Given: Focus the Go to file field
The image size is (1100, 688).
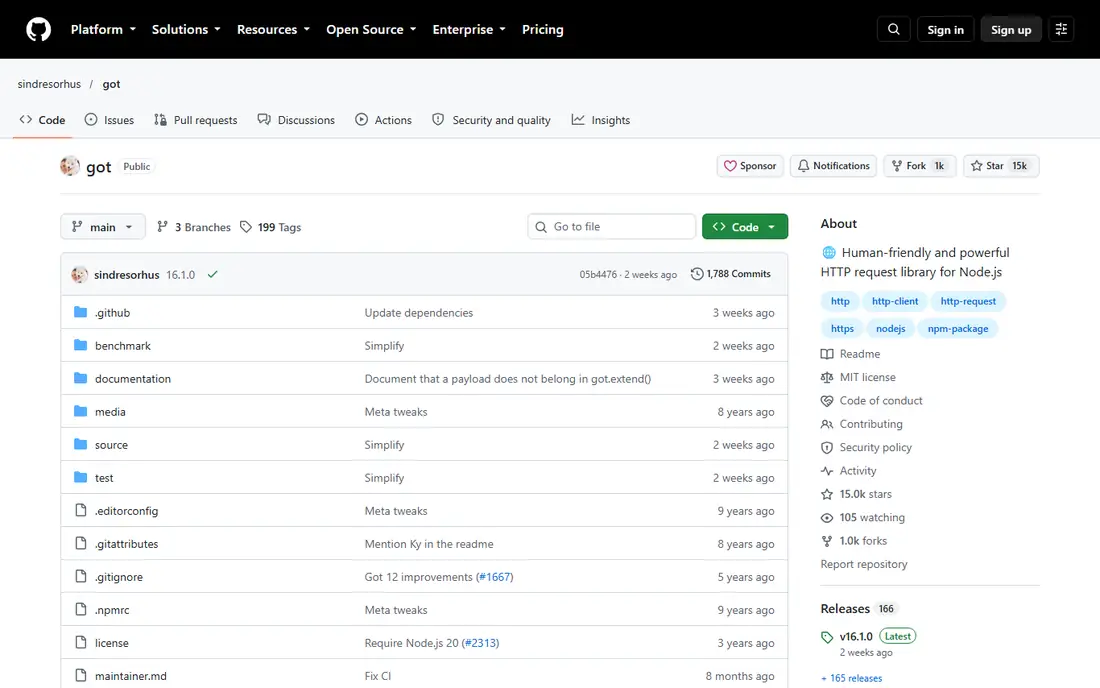Looking at the screenshot, I should (x=612, y=227).
